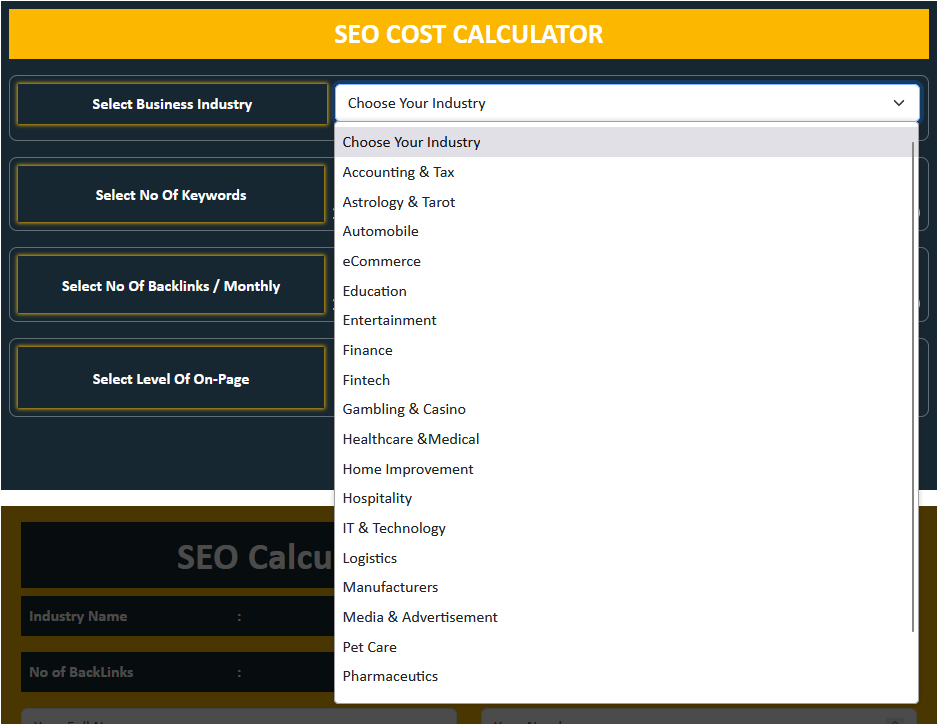Click the dropdown list vertical scrollbar
Image resolution: width=938 pixels, height=724 pixels.
[x=913, y=385]
